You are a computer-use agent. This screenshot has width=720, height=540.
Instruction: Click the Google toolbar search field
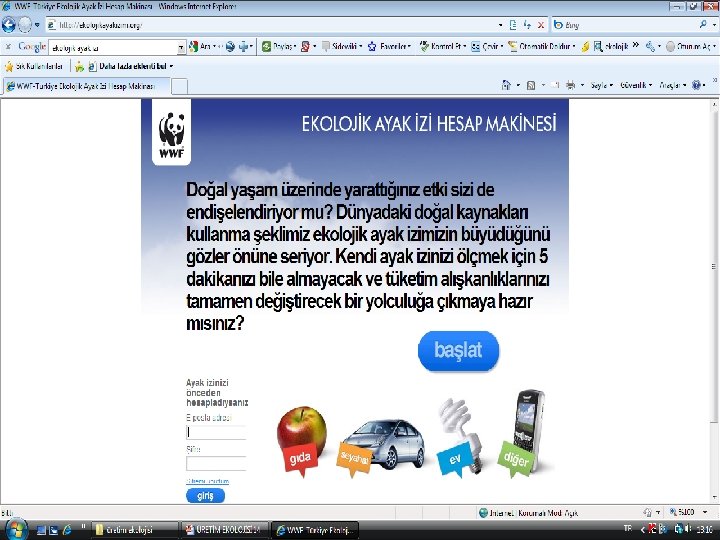[113, 47]
